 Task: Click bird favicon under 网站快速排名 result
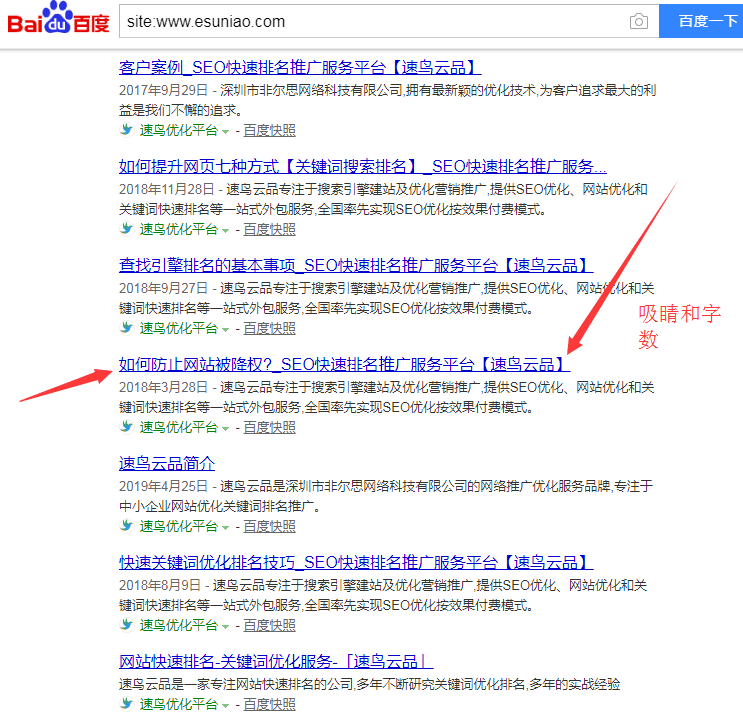pyautogui.click(x=127, y=704)
